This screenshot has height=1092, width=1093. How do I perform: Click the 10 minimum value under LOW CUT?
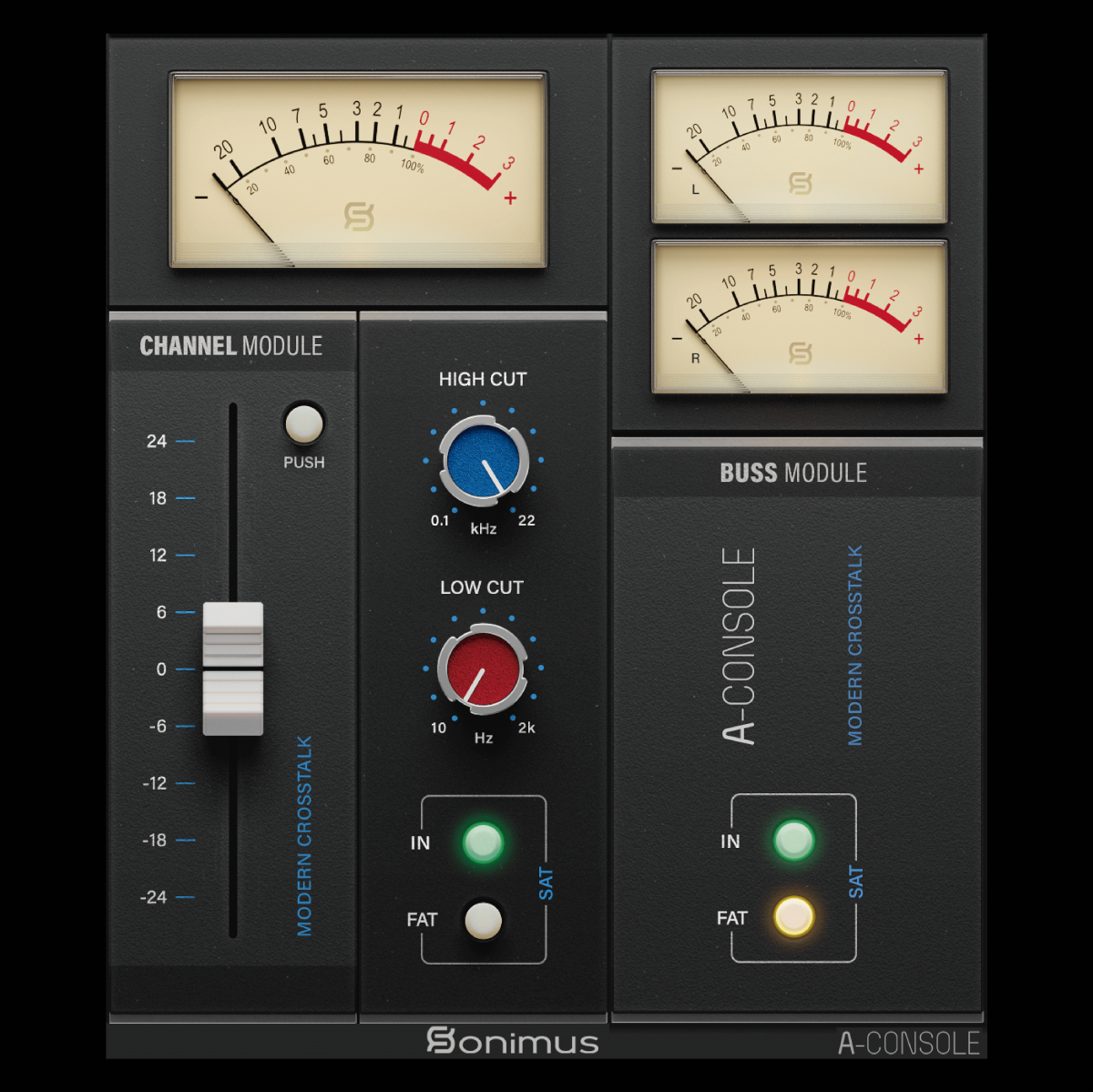coord(438,728)
